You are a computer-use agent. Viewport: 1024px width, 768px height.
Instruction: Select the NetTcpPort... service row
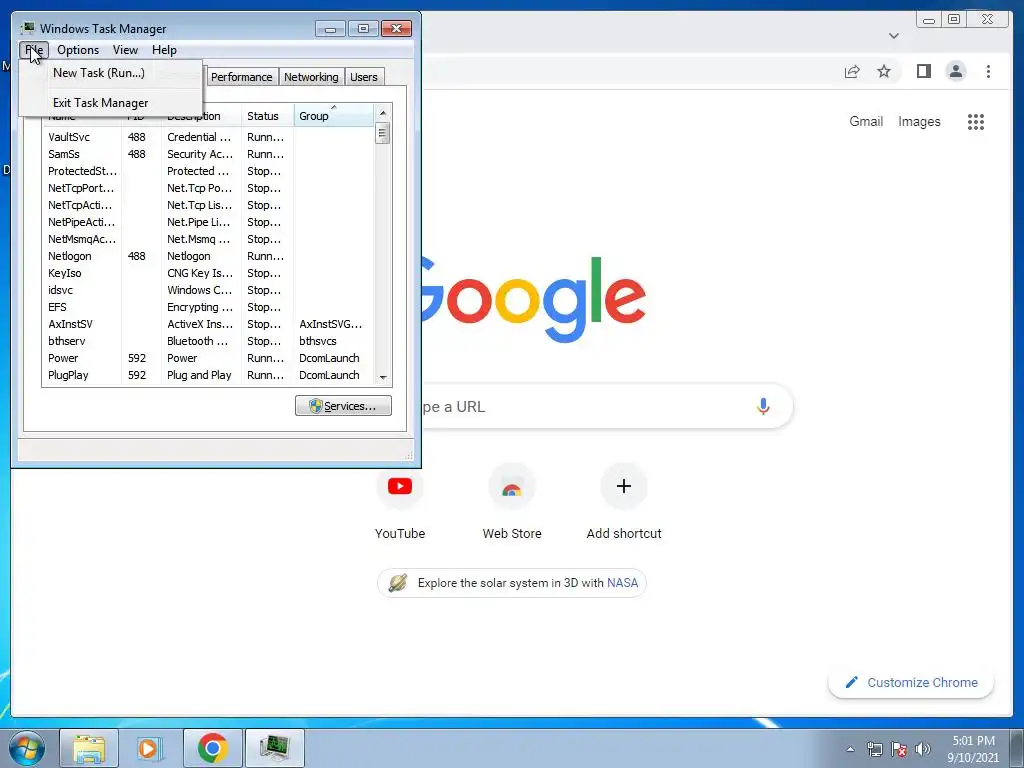coord(208,188)
